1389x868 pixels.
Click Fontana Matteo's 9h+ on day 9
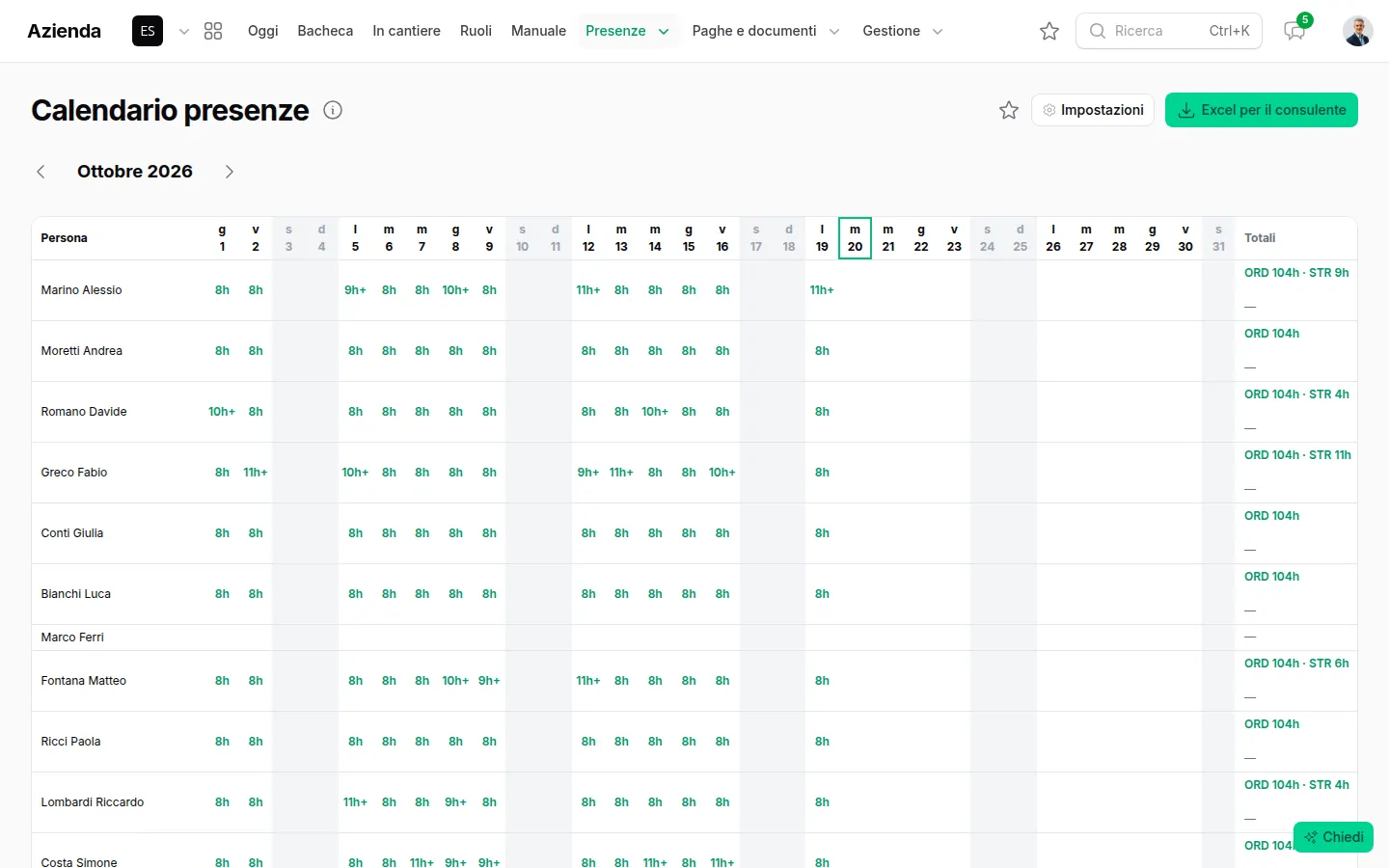489,681
